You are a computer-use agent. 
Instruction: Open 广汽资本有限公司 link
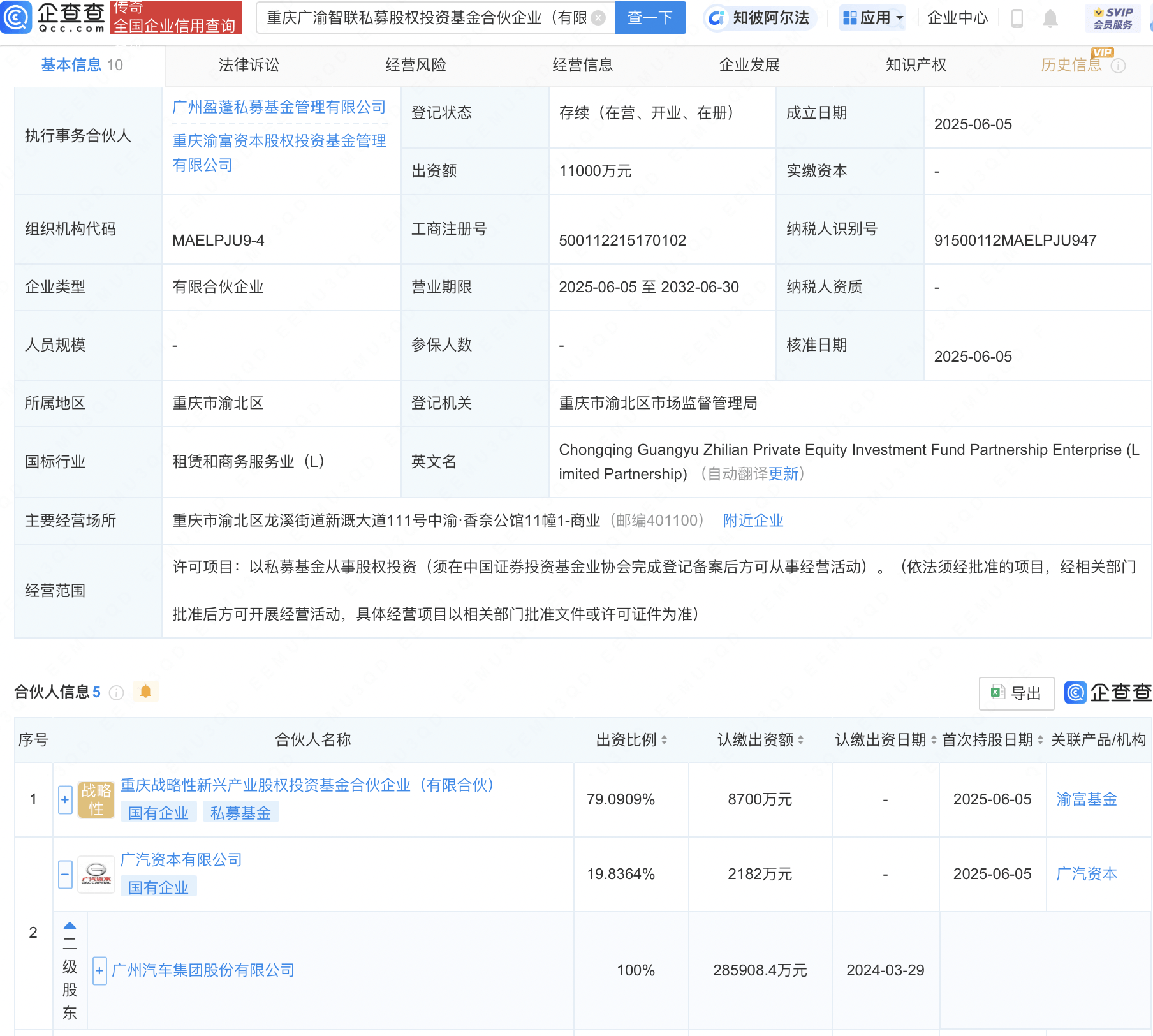click(182, 860)
